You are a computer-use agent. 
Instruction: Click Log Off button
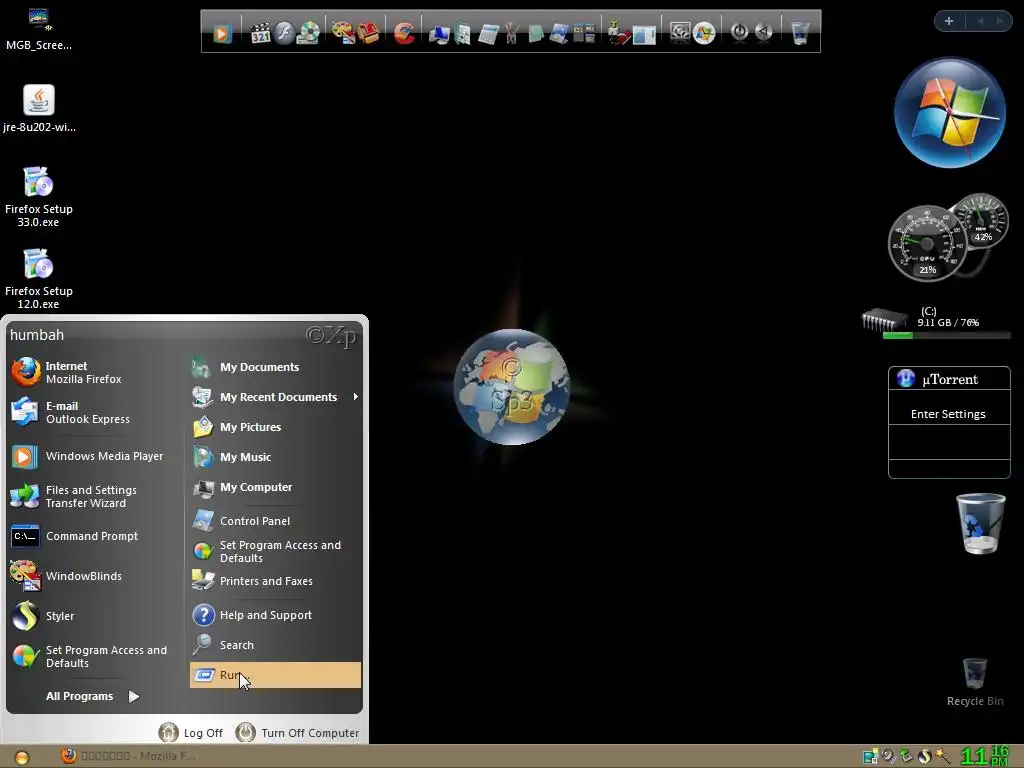pyautogui.click(x=191, y=733)
